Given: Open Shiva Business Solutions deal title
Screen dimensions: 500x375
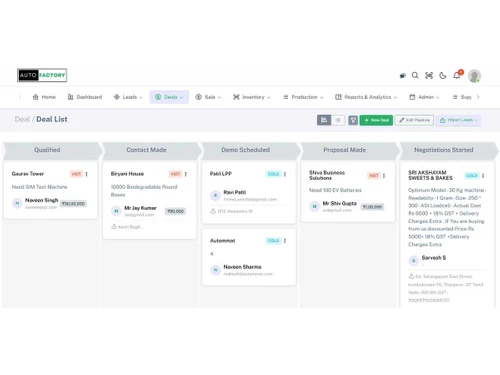Looking at the screenshot, I should click(327, 175).
